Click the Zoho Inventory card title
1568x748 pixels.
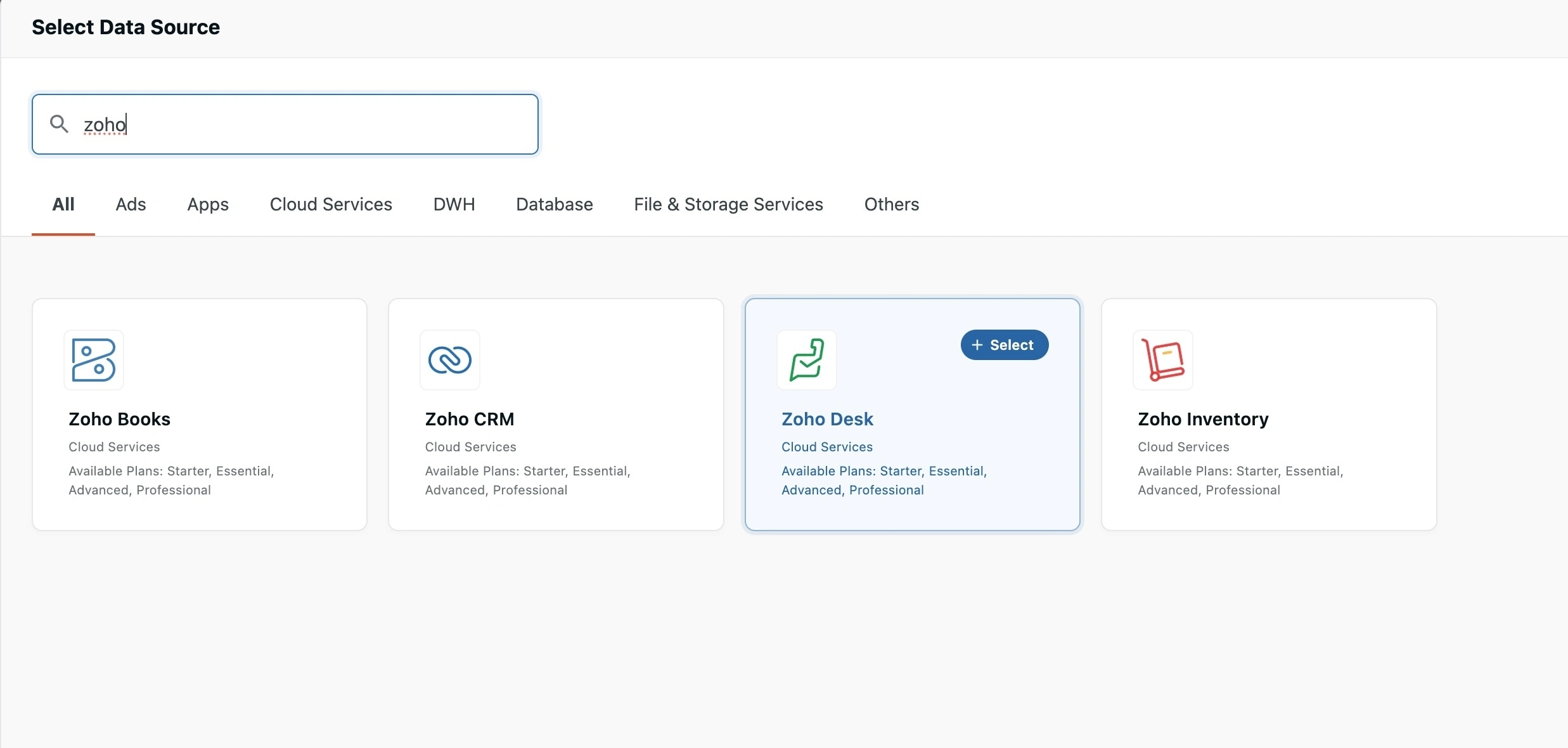1203,419
